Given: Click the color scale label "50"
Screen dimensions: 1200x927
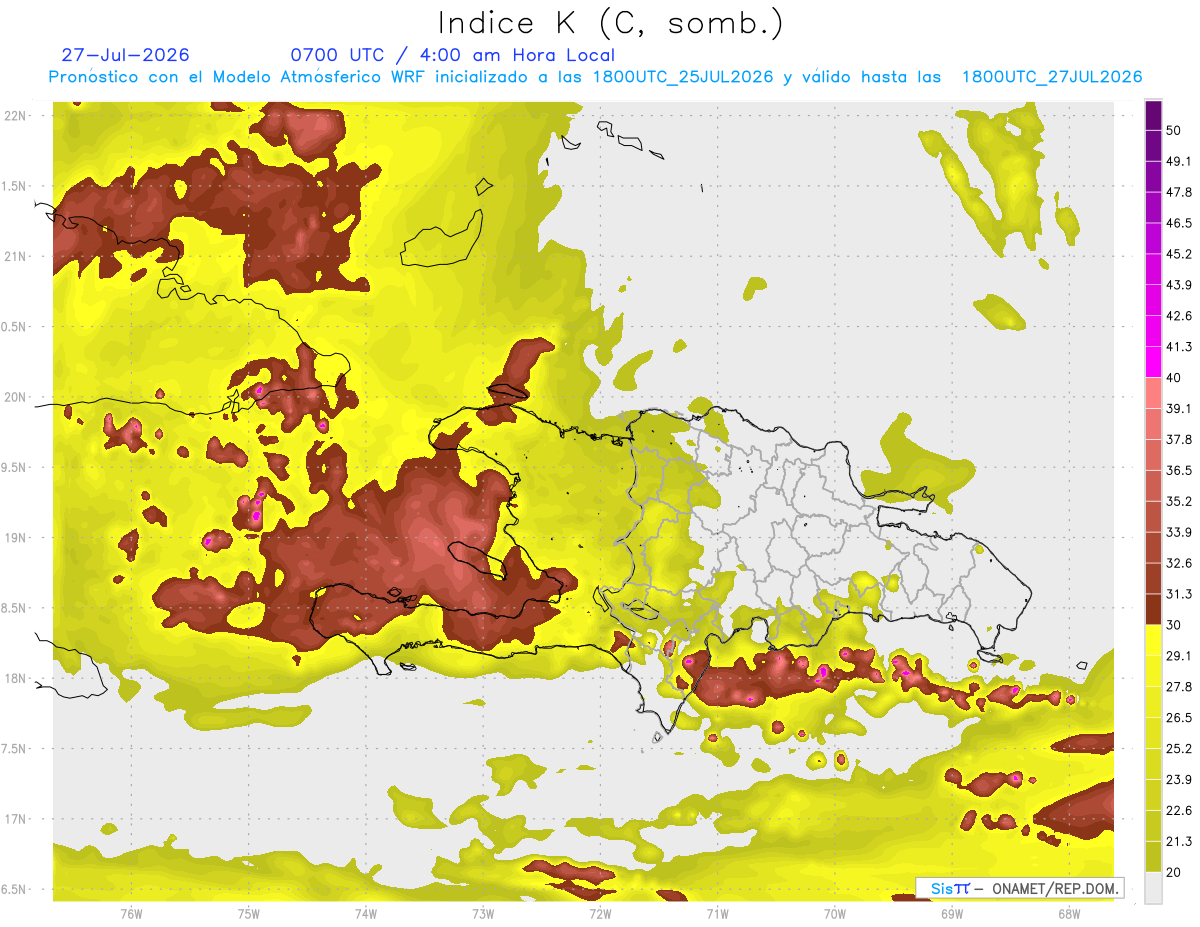Looking at the screenshot, I should point(1175,131).
